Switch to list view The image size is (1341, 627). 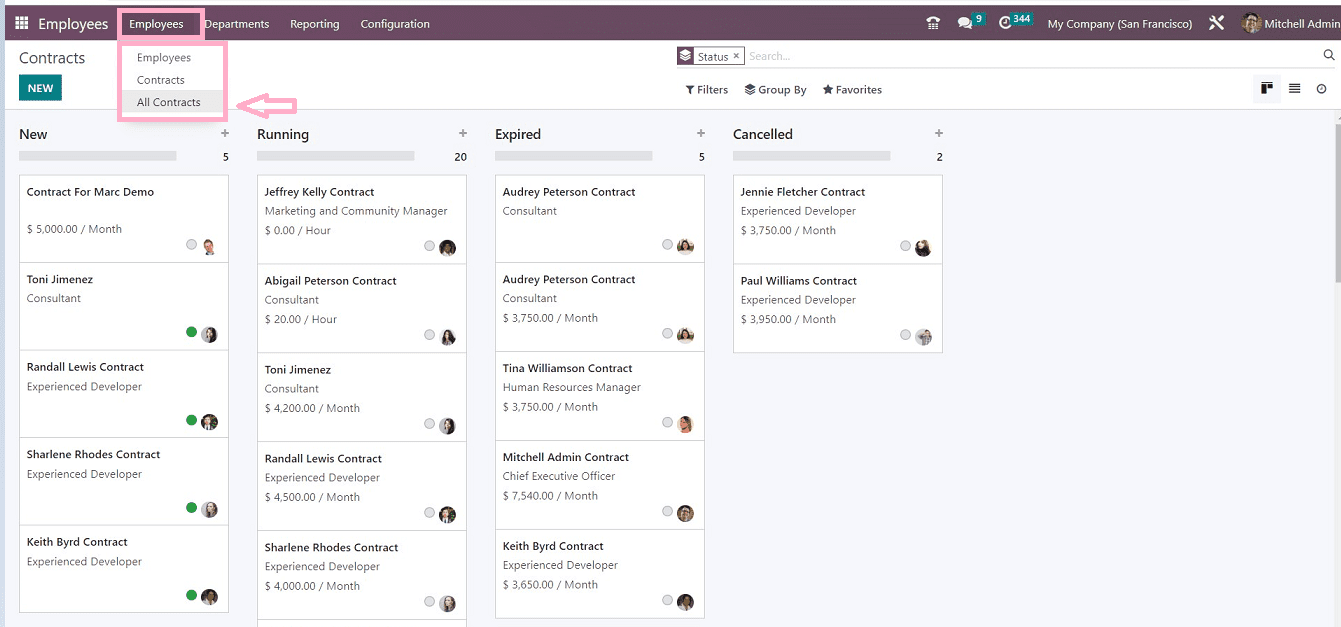(x=1294, y=89)
